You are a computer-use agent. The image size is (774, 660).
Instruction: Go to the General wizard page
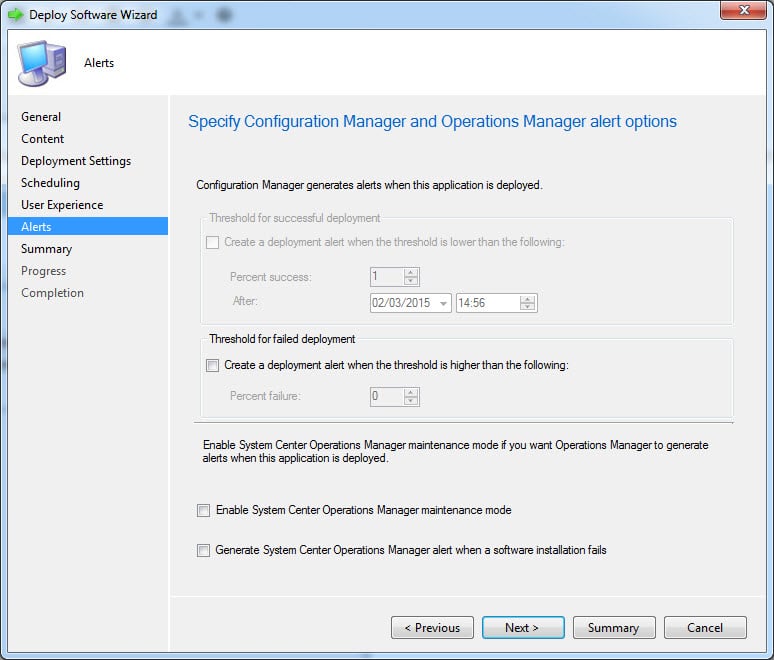click(x=41, y=117)
